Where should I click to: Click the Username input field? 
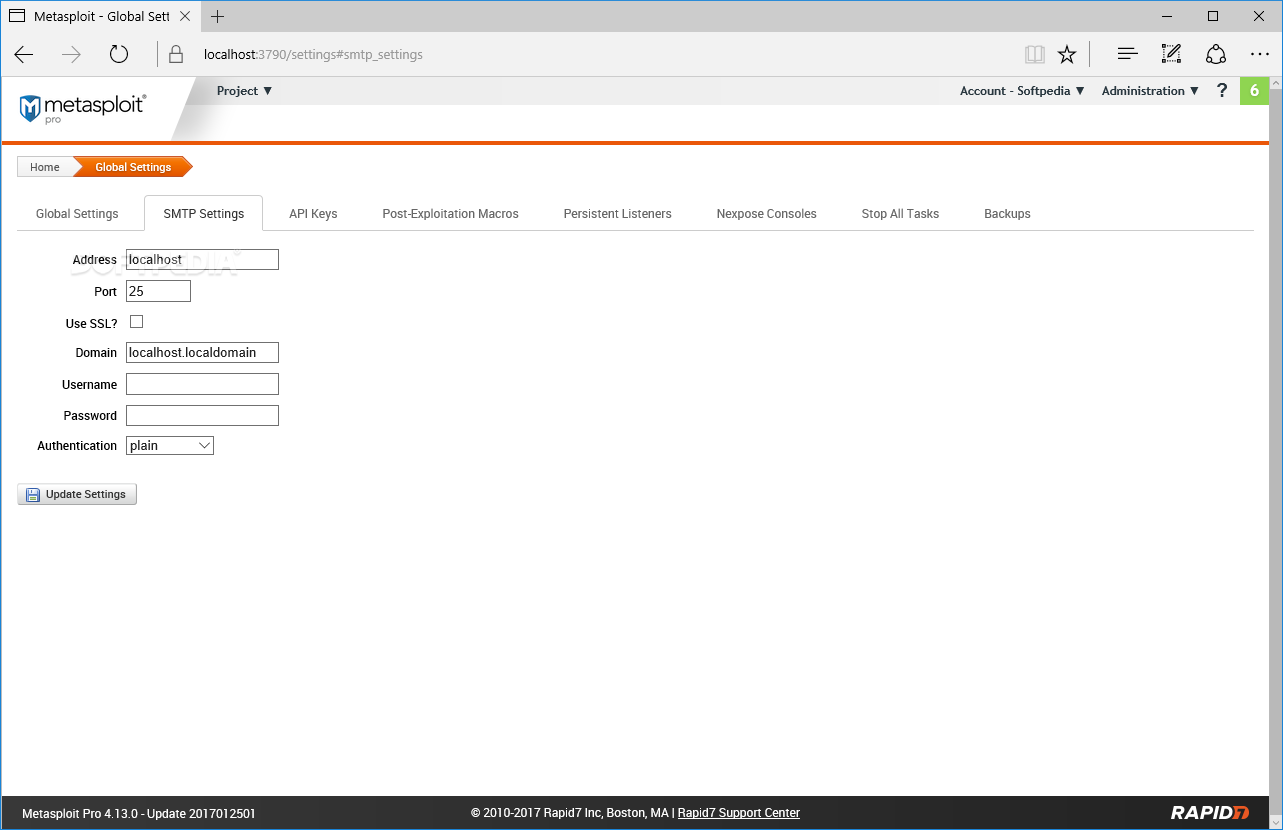coord(202,384)
